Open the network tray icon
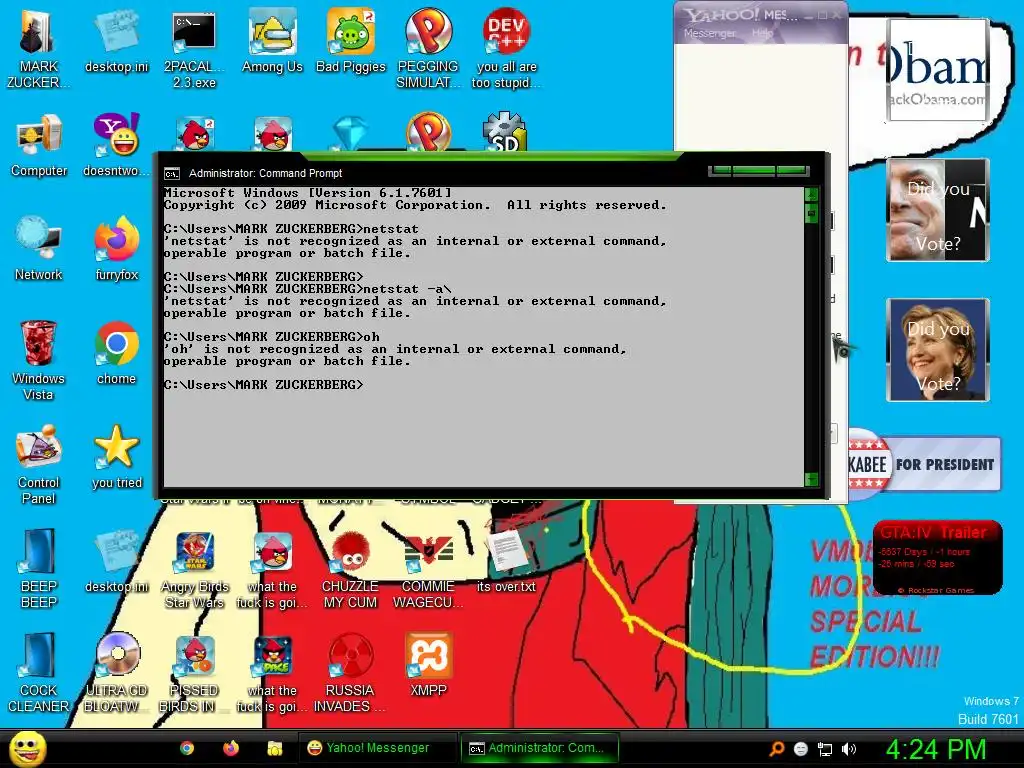1024x768 pixels. click(825, 749)
